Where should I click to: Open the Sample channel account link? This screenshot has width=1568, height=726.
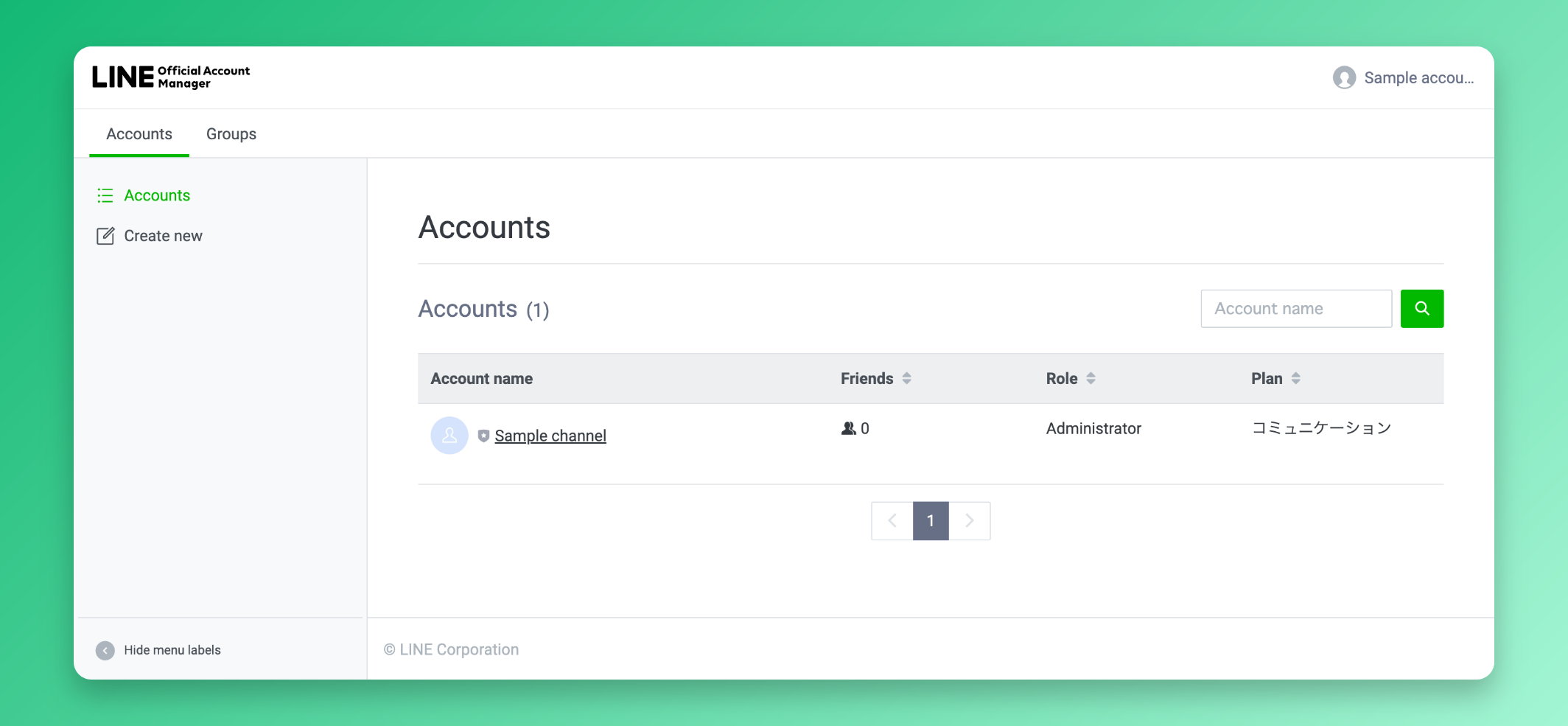click(x=550, y=436)
